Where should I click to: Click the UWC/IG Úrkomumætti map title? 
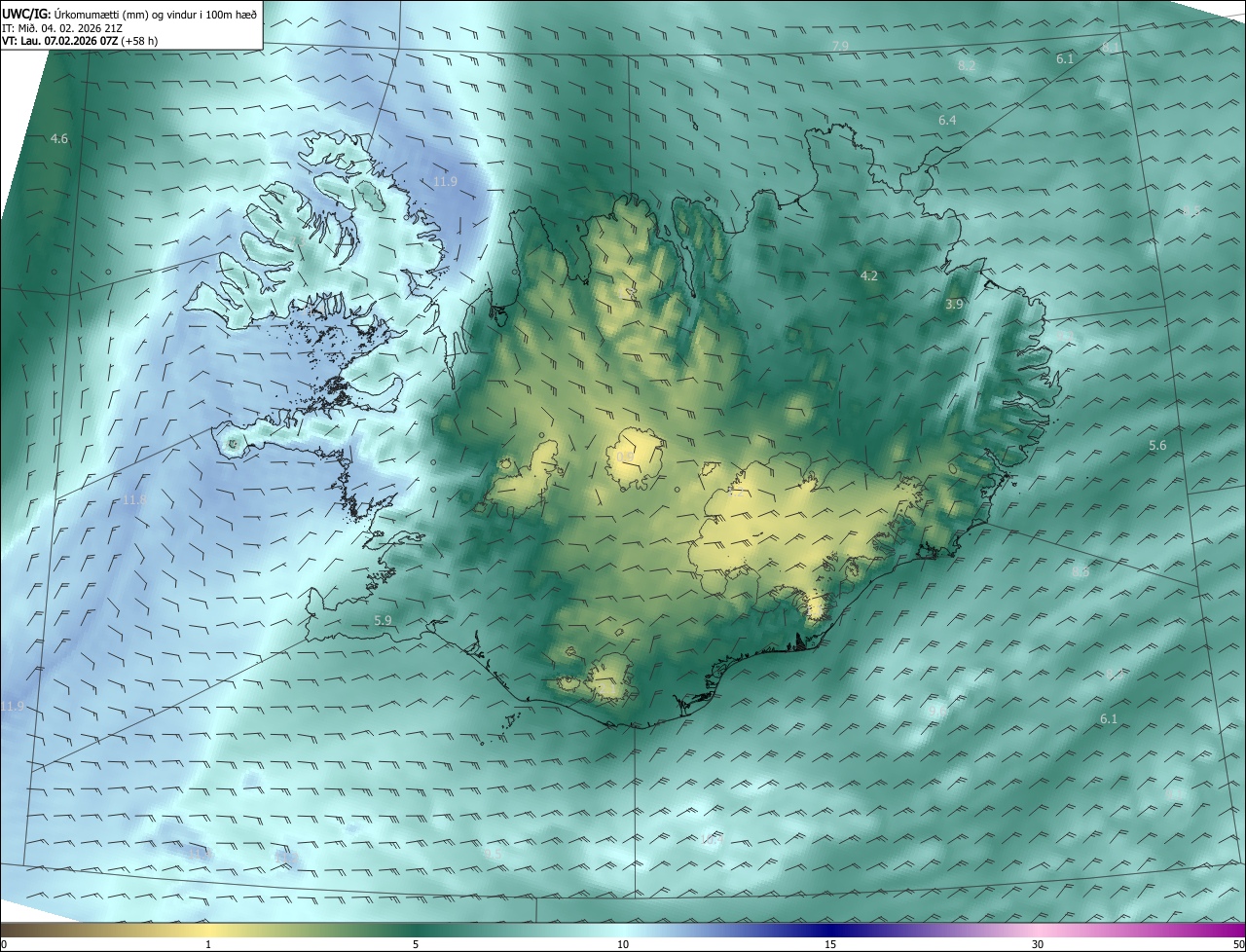pyautogui.click(x=129, y=14)
